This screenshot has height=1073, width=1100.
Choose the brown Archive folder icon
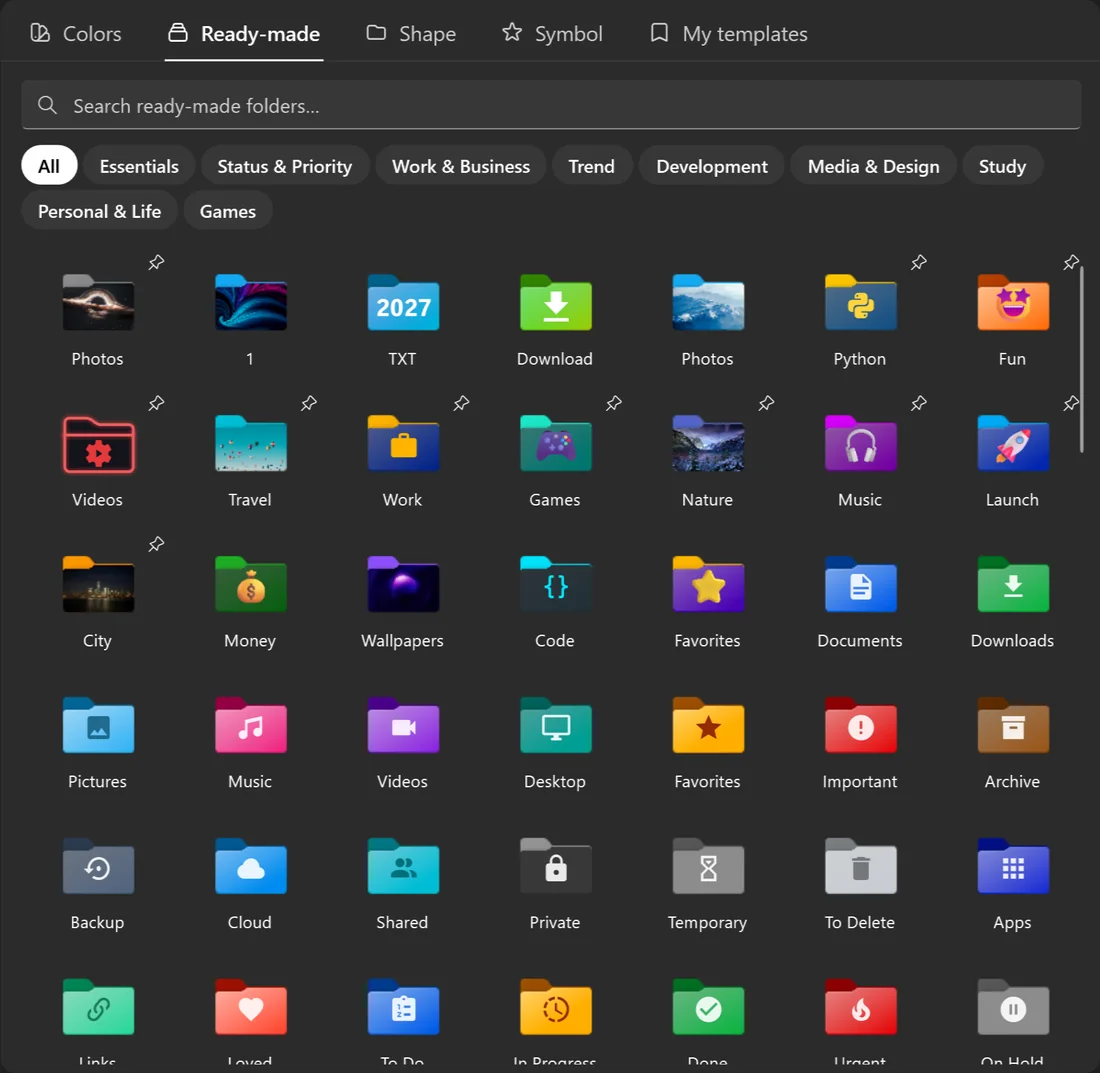[x=1012, y=727]
